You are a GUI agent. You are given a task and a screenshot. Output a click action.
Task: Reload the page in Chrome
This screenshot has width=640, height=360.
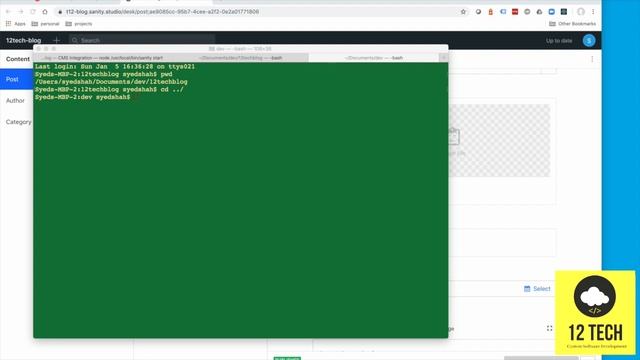pos(33,12)
